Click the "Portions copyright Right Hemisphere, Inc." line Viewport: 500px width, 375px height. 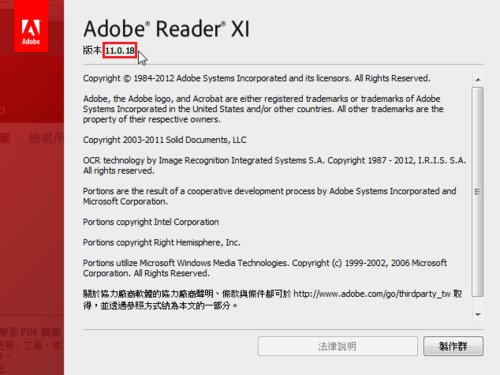162,242
